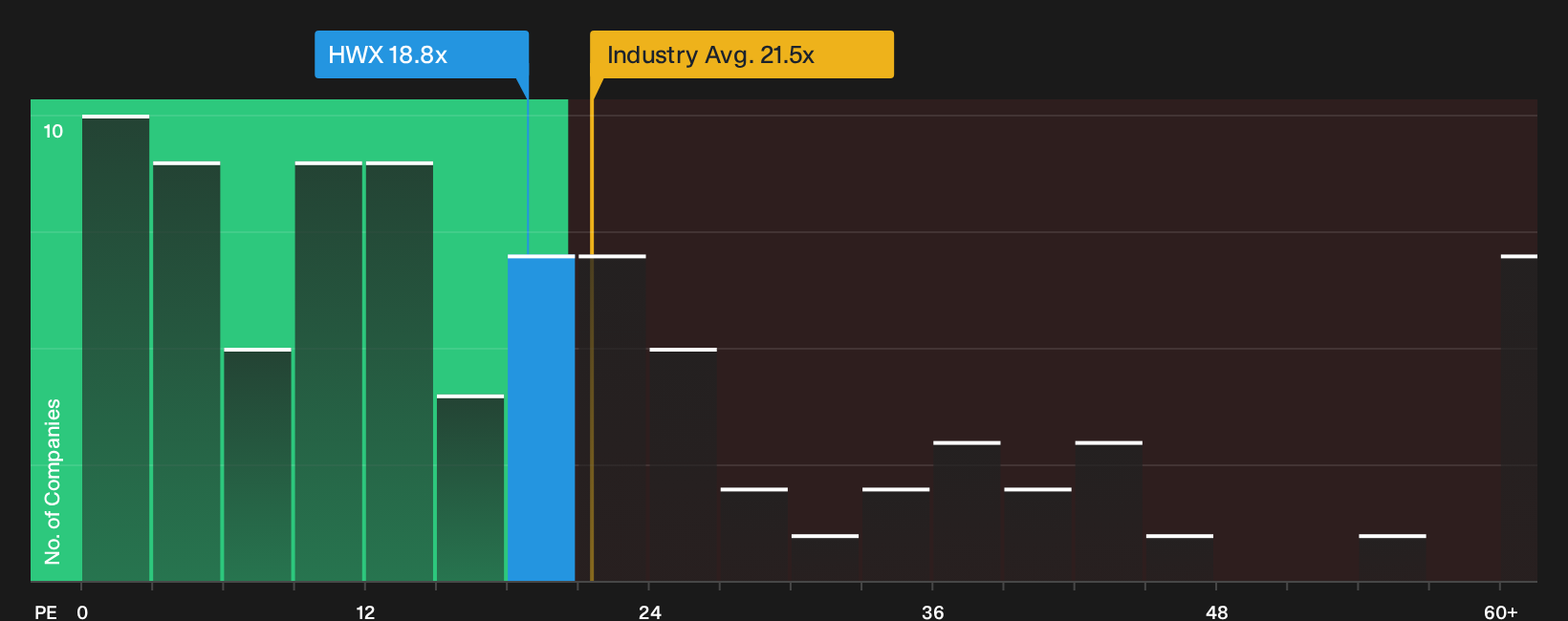Select the 60+ PE bar at chart edge
The width and height of the screenshot is (1568, 621).
pyautogui.click(x=1519, y=418)
